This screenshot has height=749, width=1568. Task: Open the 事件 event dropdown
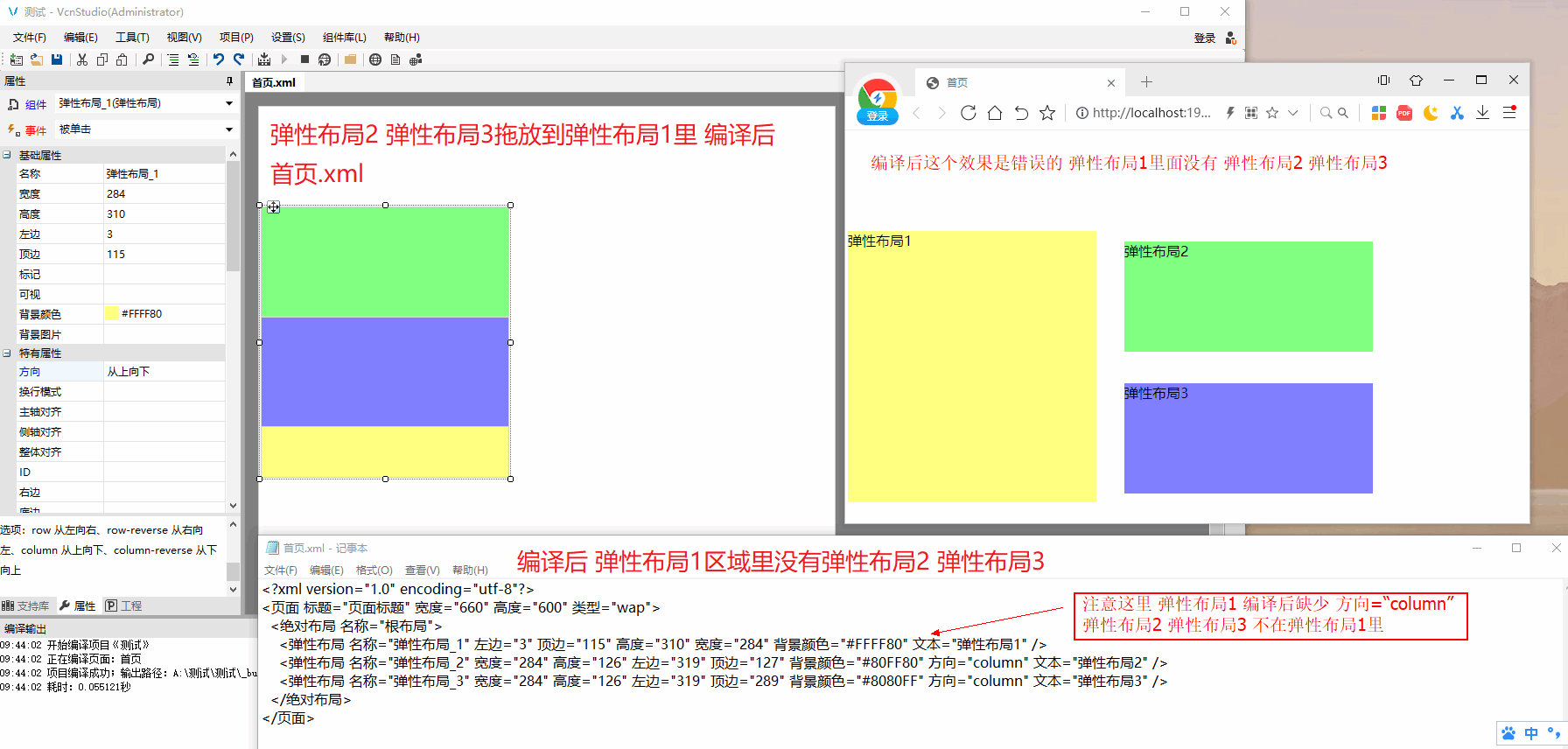point(229,129)
